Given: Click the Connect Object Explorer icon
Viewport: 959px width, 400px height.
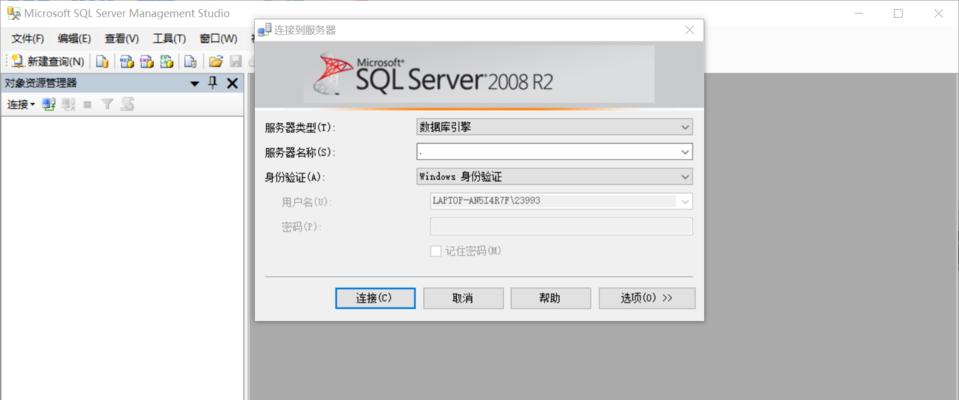Looking at the screenshot, I should point(49,105).
